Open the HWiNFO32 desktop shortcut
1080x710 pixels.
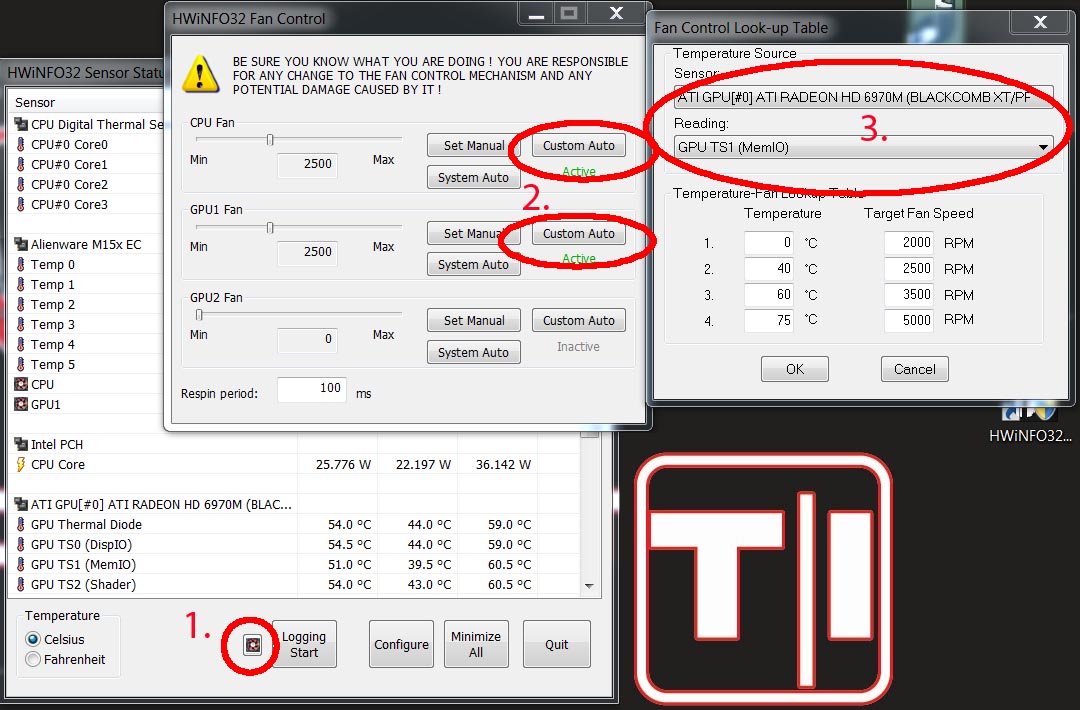[x=1030, y=424]
